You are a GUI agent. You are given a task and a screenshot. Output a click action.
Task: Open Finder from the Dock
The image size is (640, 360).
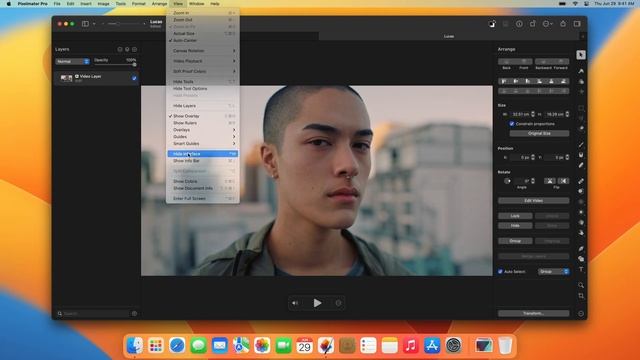(135, 346)
